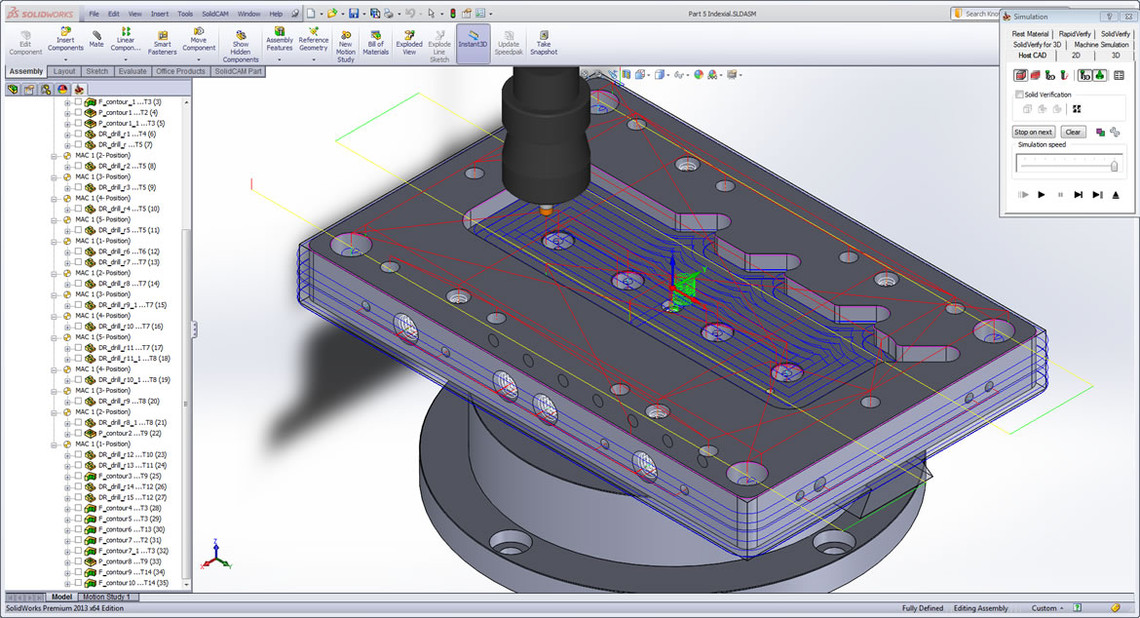This screenshot has width=1140, height=618.
Task: Click the full-screen arrows icon under Solid Verification
Action: point(1077,109)
